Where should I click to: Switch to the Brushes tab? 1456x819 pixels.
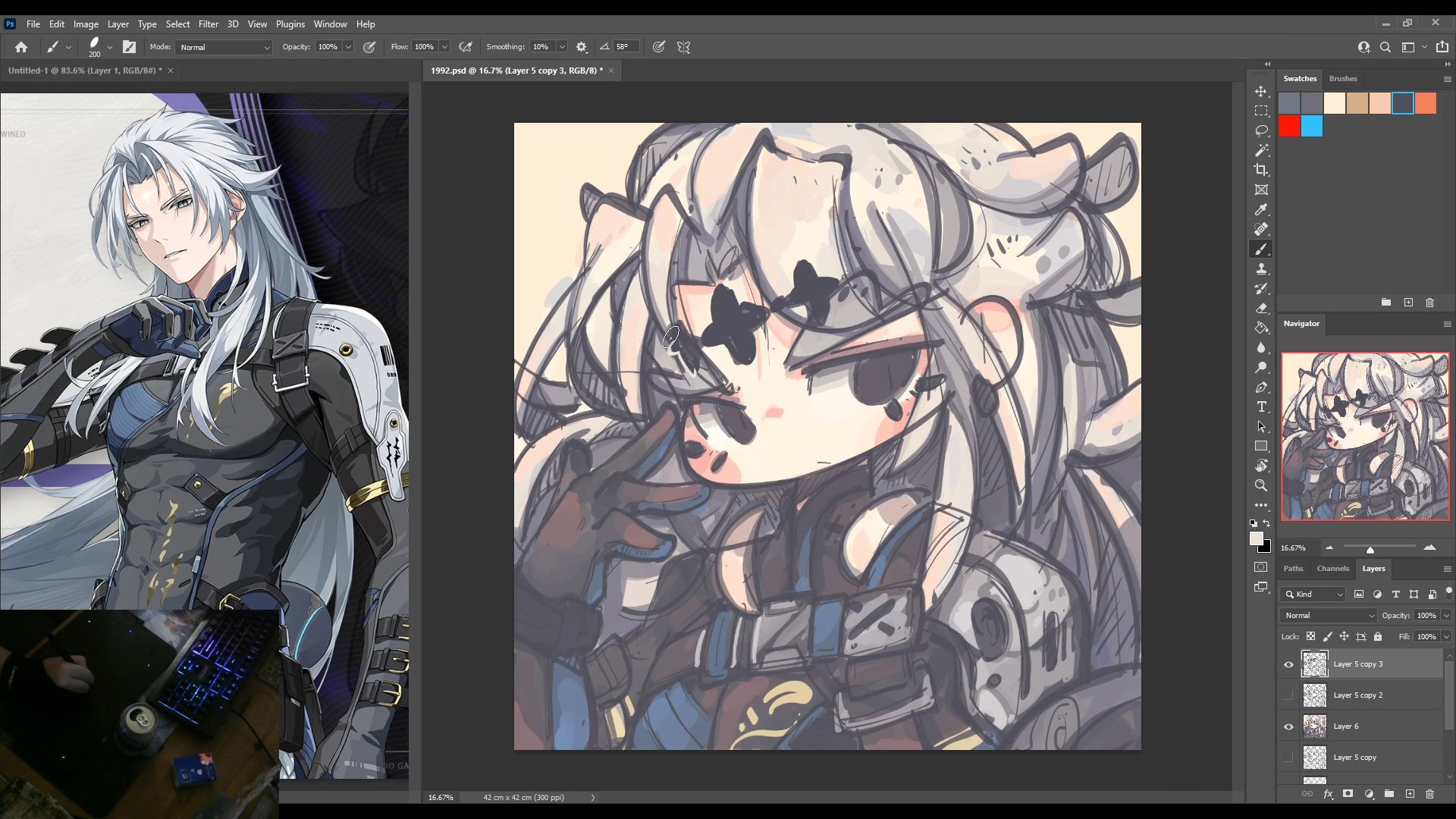(1343, 79)
